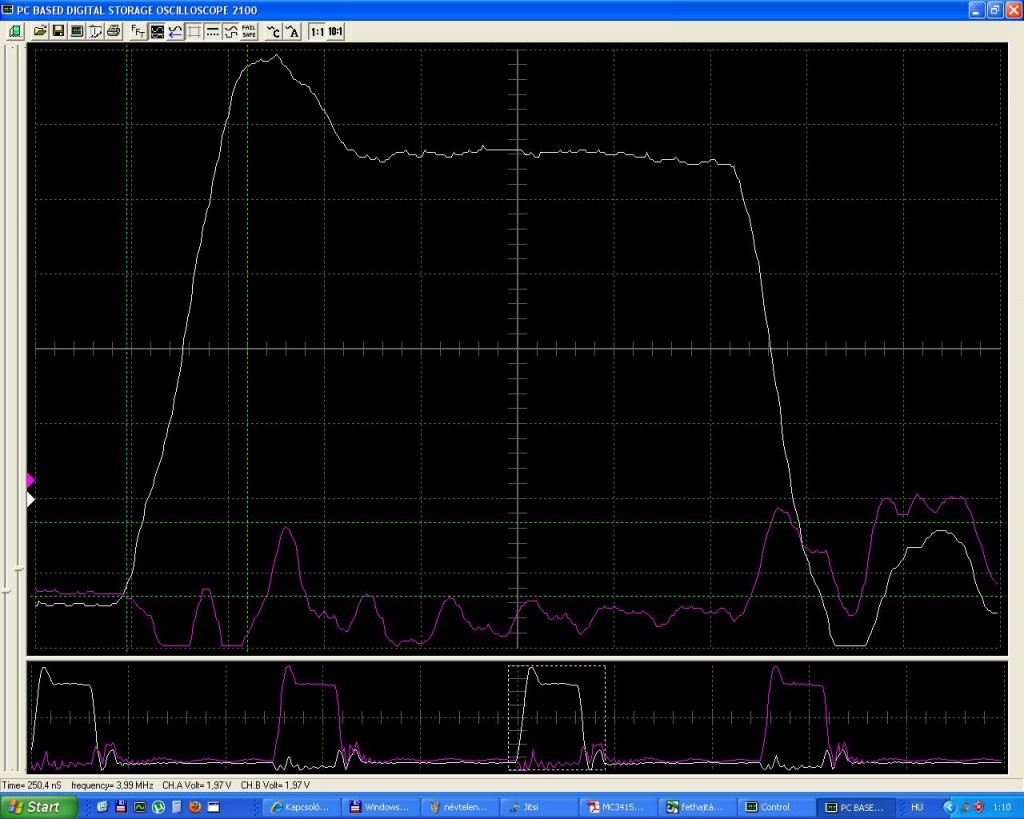Click the PC BASE... taskbar button

[856, 807]
